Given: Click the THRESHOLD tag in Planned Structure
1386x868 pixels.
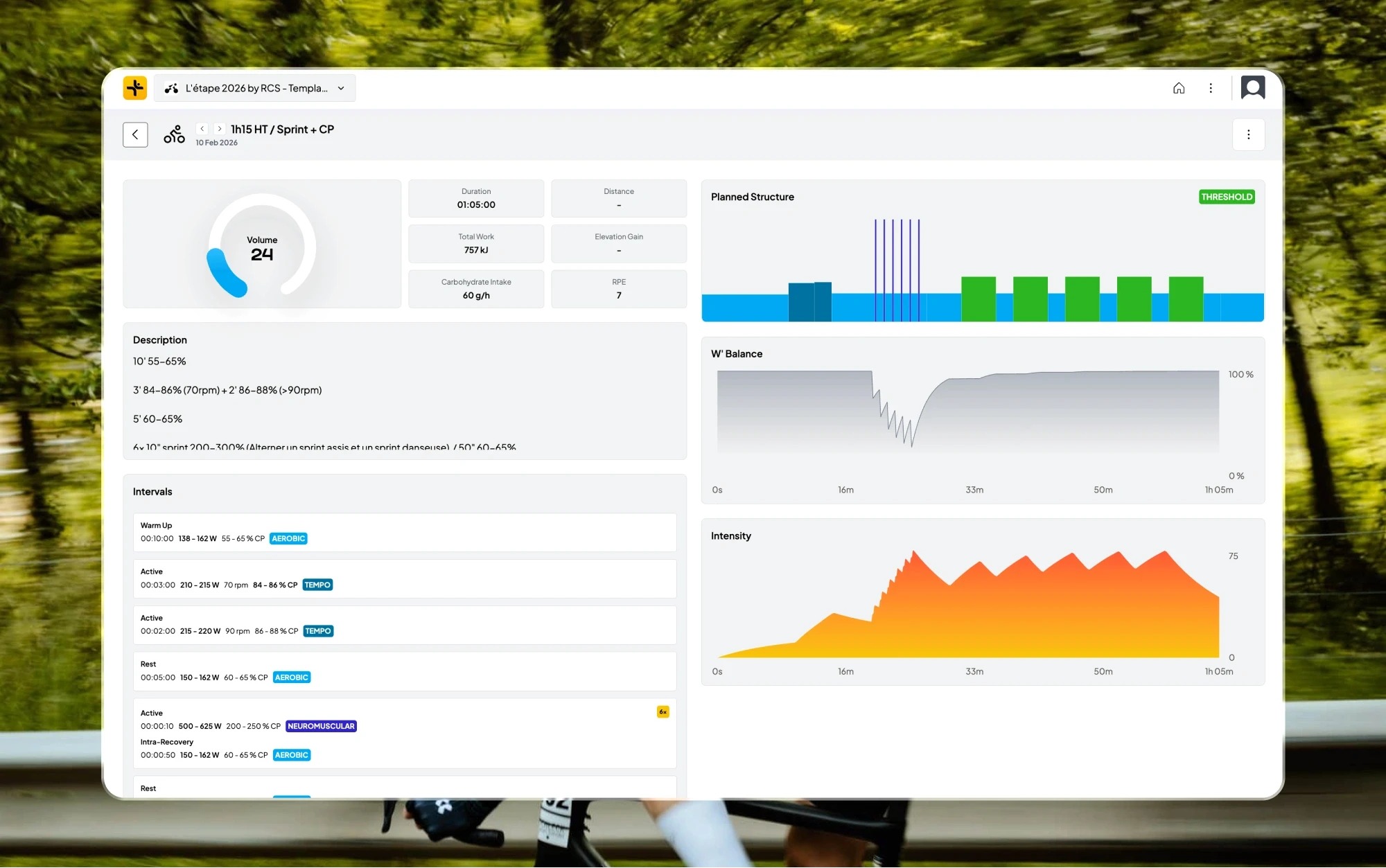Looking at the screenshot, I should point(1227,197).
